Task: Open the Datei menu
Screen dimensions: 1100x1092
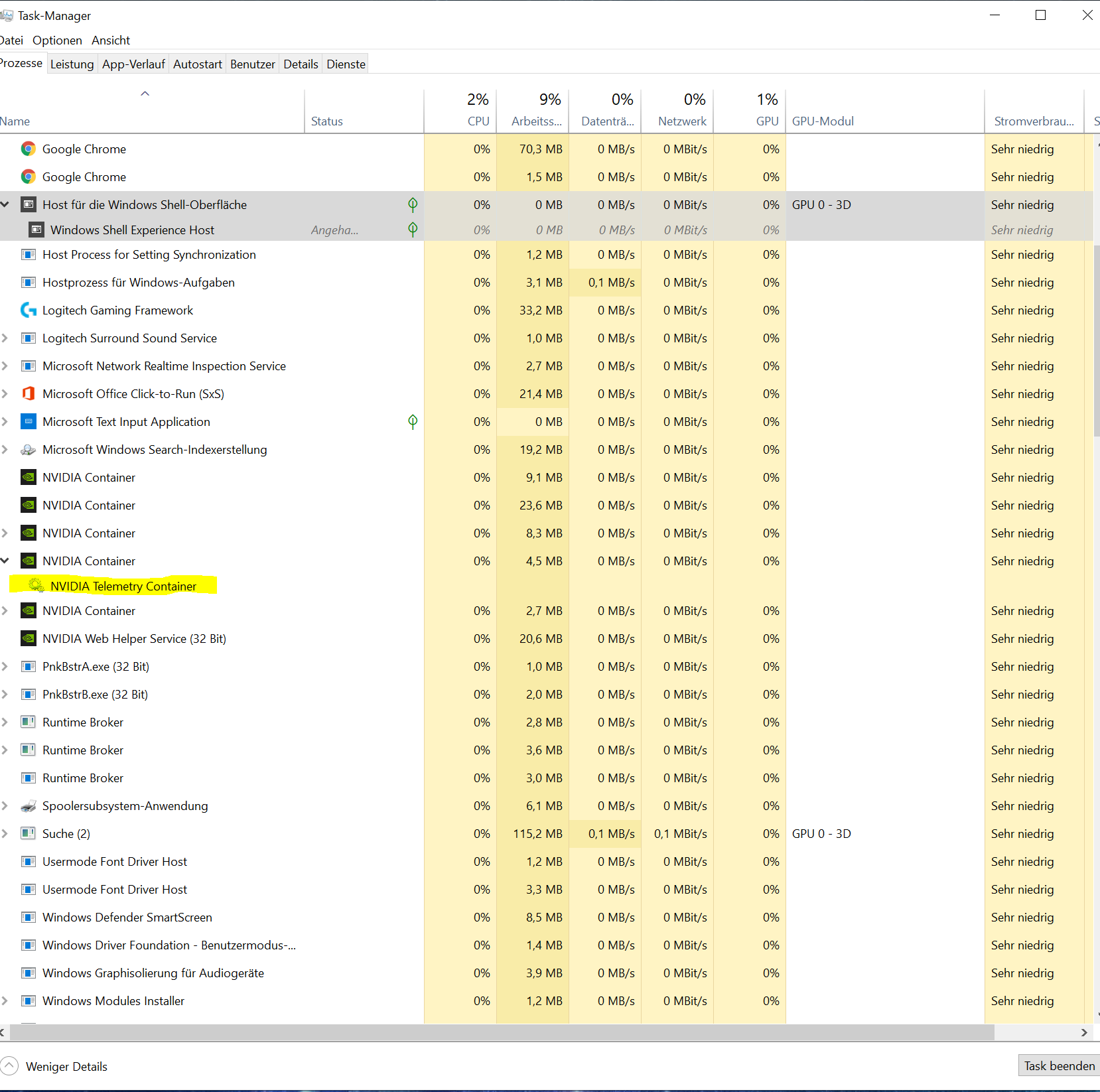Action: [x=11, y=40]
